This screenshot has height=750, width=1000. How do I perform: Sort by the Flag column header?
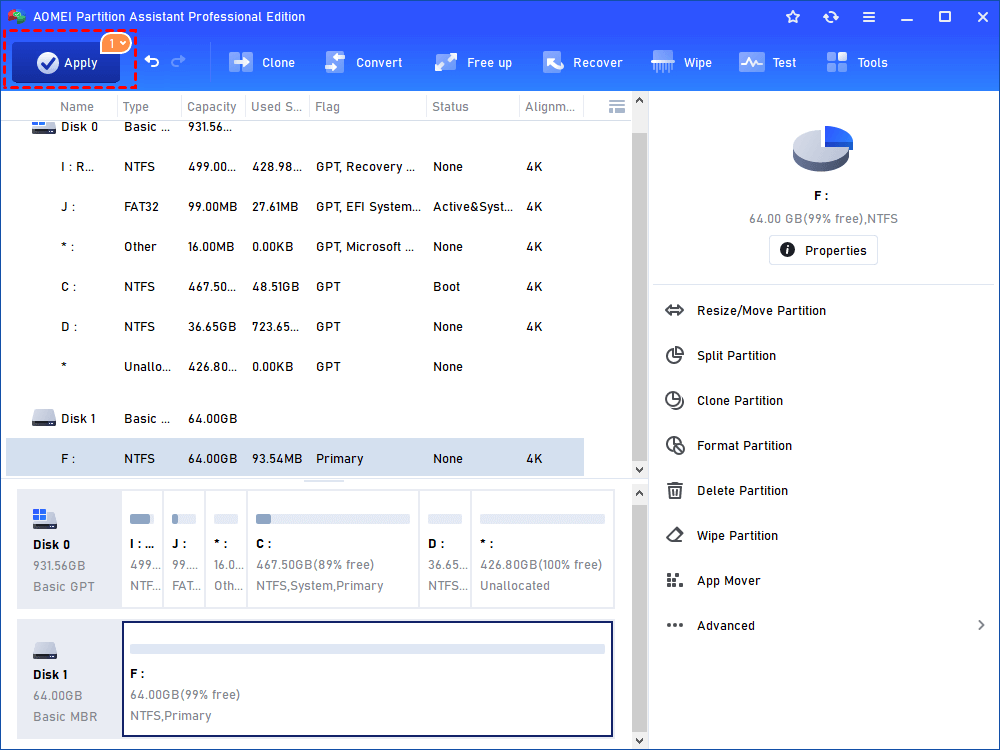click(x=328, y=107)
